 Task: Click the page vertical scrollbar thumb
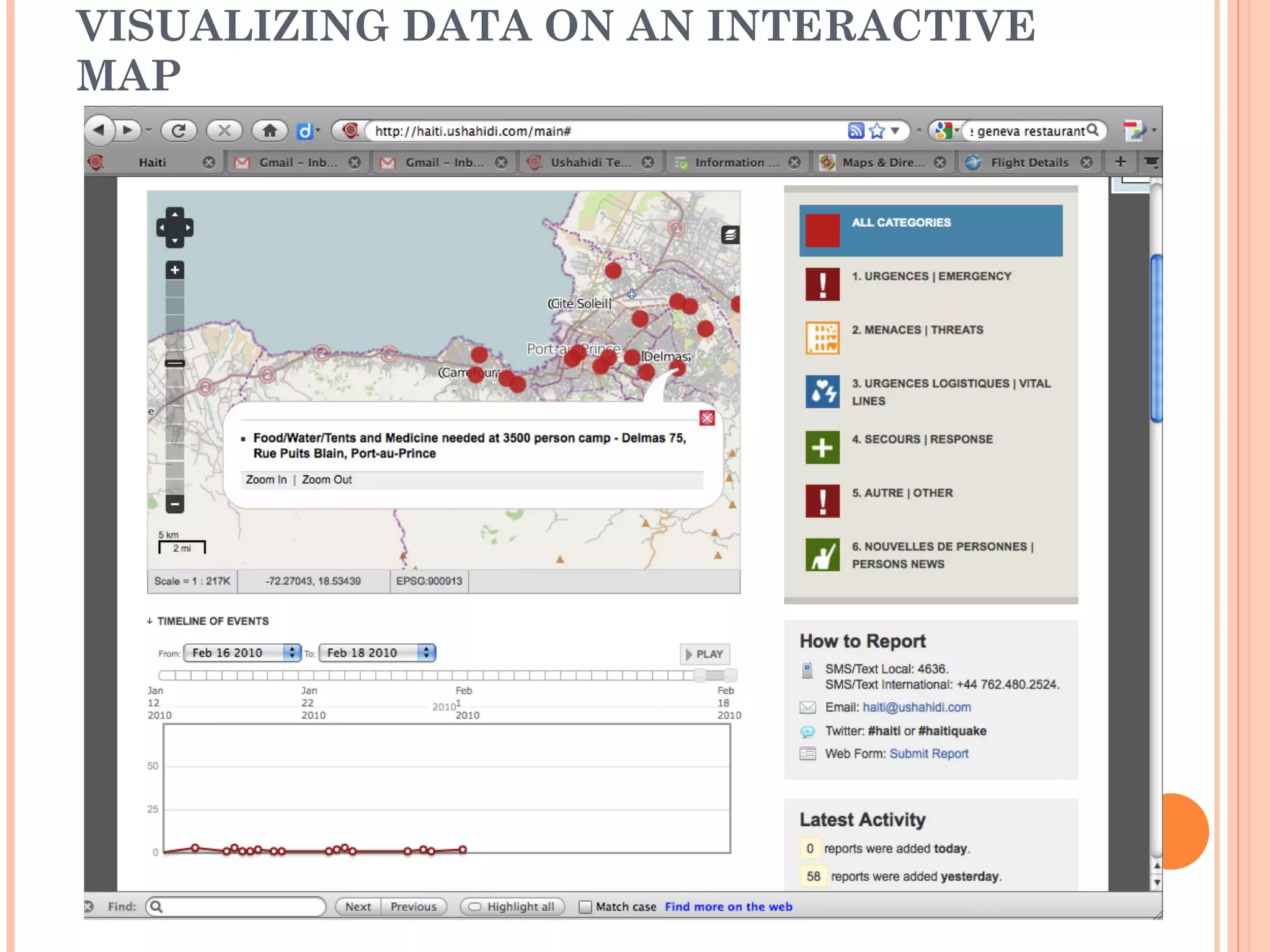pos(1156,338)
